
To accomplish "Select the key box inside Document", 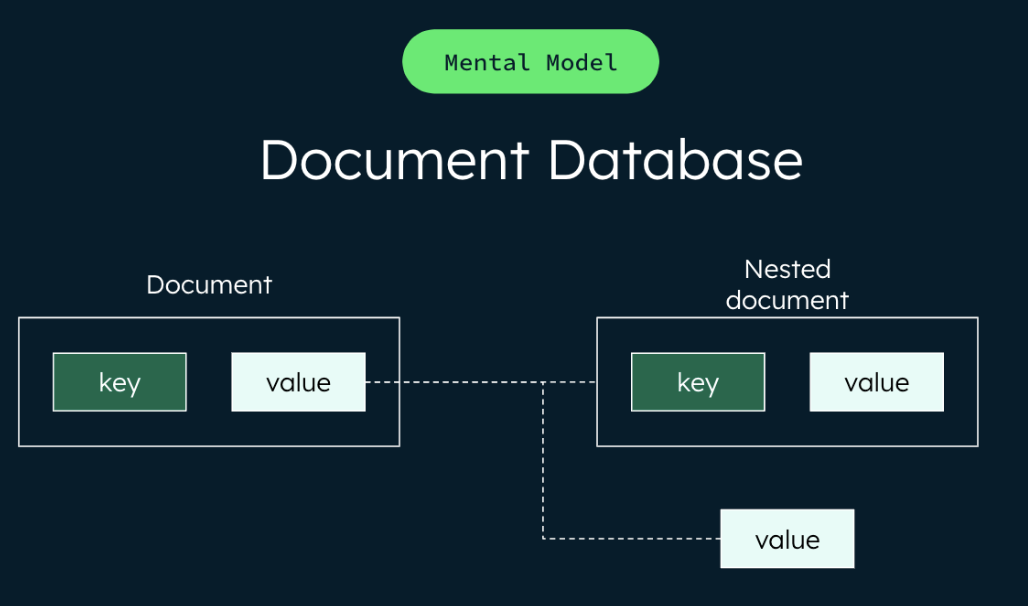I will pos(119,382).
